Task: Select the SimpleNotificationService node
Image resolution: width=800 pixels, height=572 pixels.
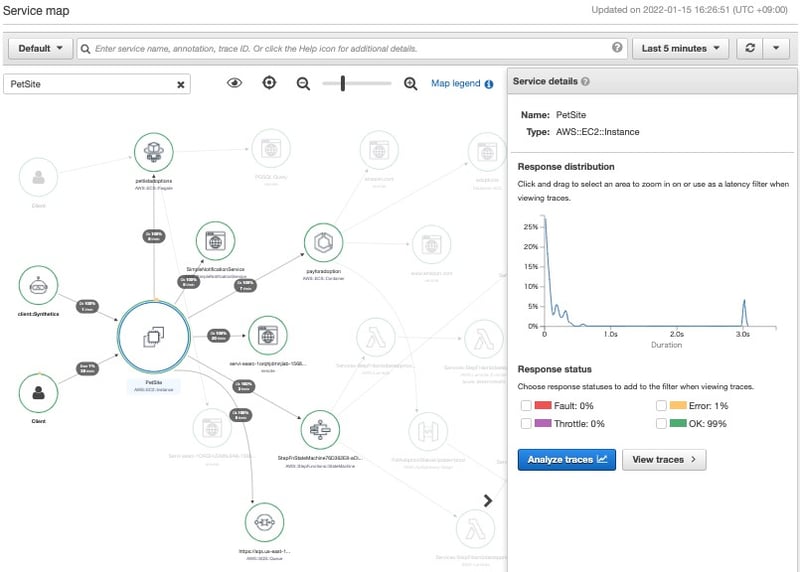Action: click(215, 241)
